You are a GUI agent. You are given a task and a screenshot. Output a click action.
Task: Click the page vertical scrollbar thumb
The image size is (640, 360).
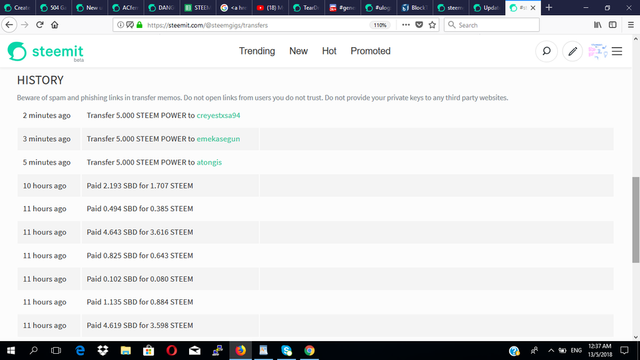[x=636, y=220]
